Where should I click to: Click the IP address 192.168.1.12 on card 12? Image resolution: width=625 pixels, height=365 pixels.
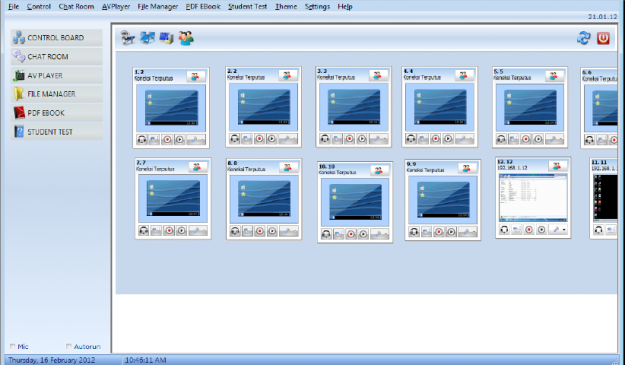coord(513,168)
